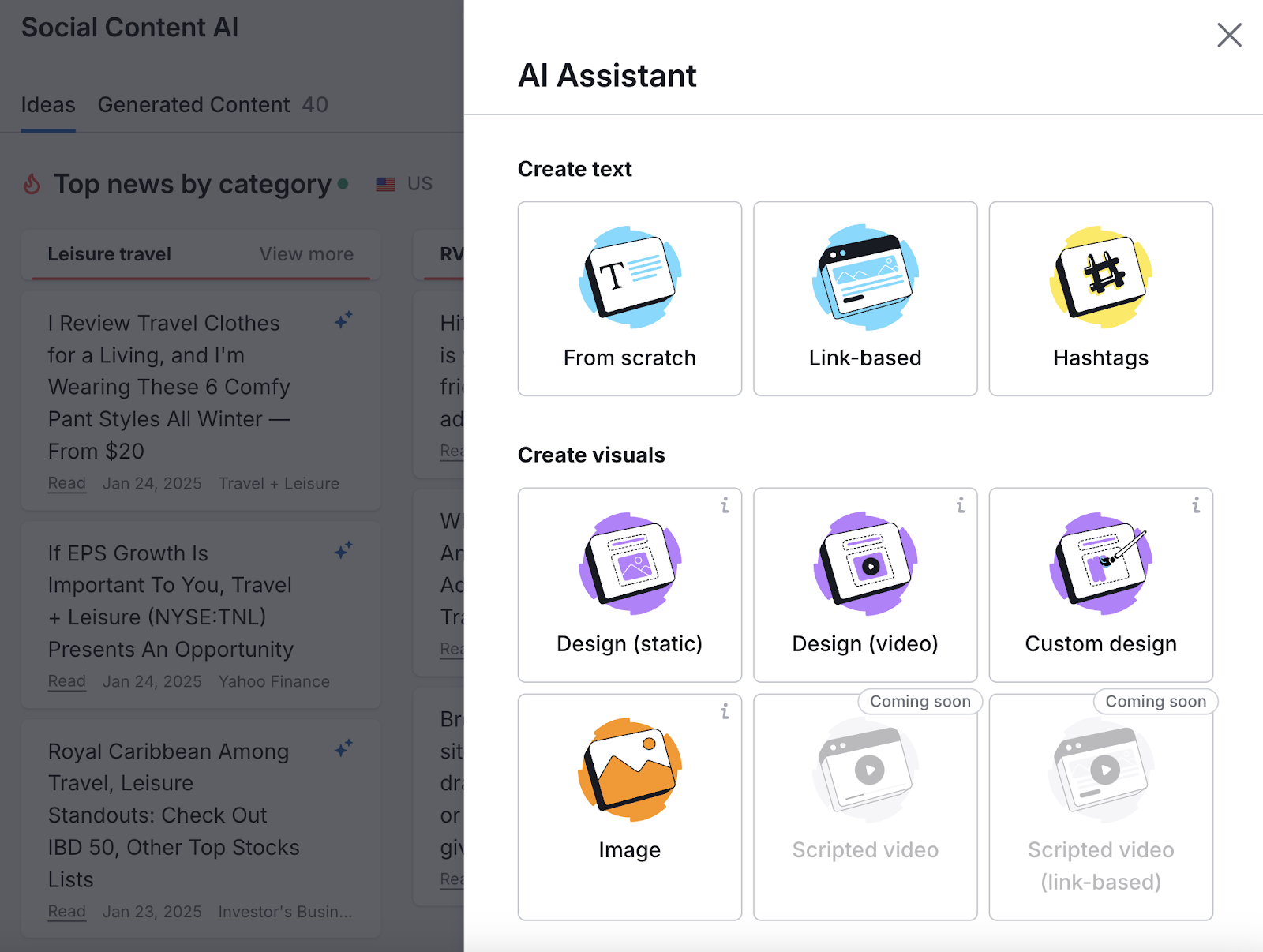
Task: Open the Design (video) creator
Action: pos(864,584)
